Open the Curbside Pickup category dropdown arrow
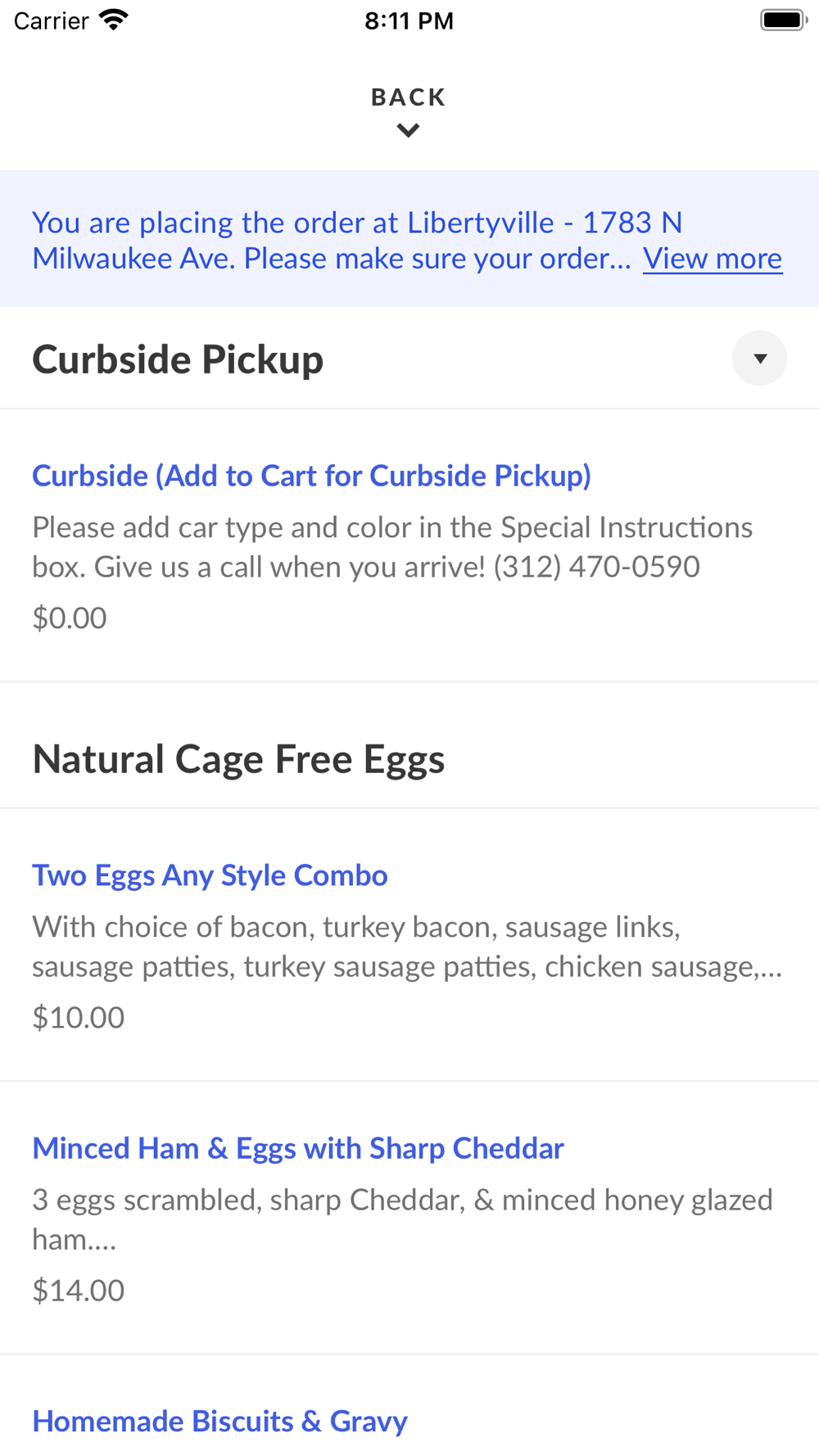The width and height of the screenshot is (819, 1456). coord(759,359)
